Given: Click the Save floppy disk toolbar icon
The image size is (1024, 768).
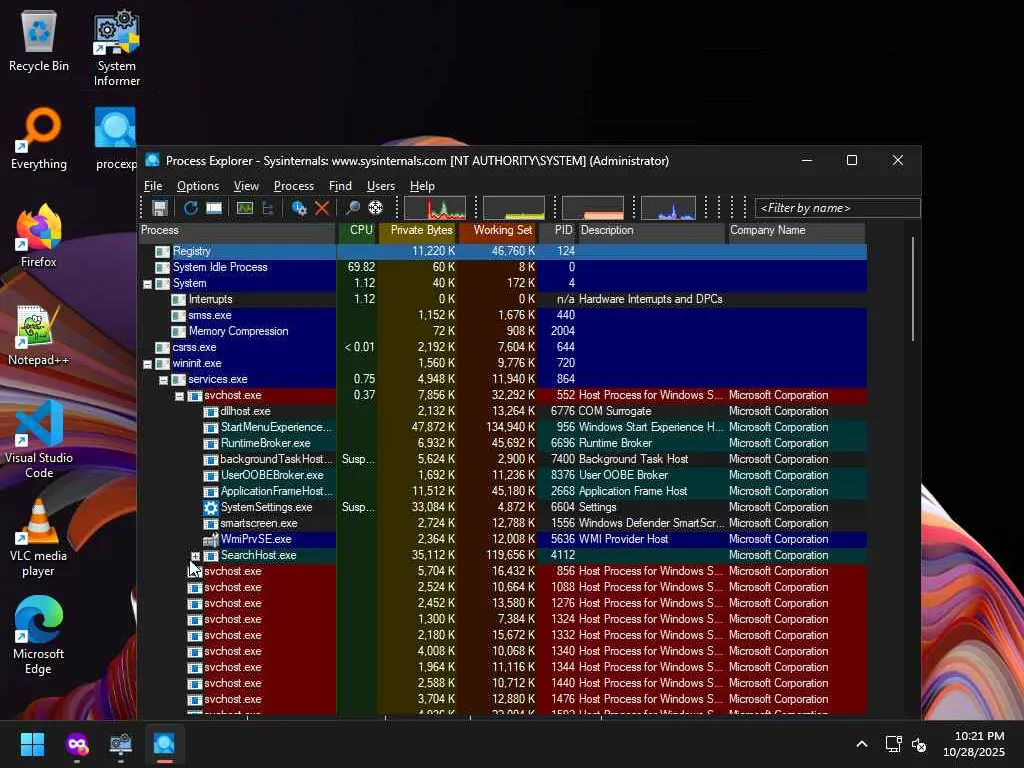Looking at the screenshot, I should coord(160,208).
